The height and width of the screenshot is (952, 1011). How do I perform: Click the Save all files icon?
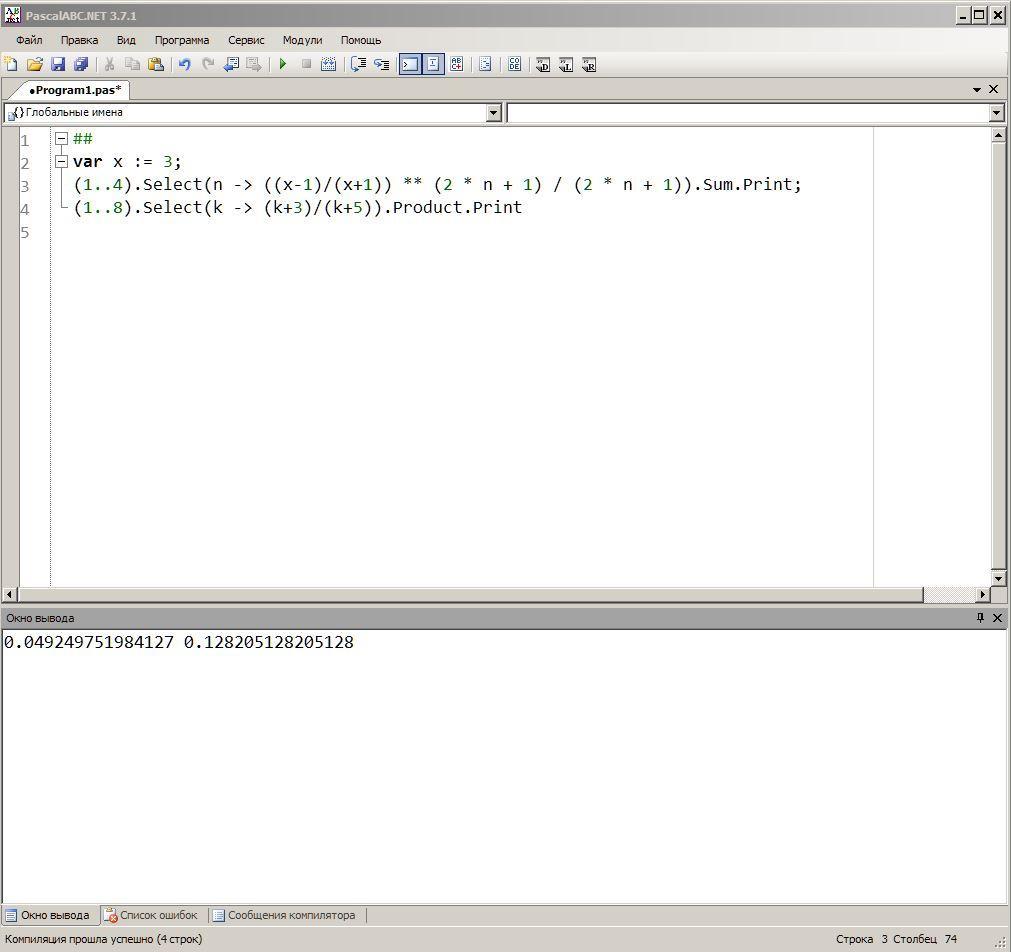(81, 65)
